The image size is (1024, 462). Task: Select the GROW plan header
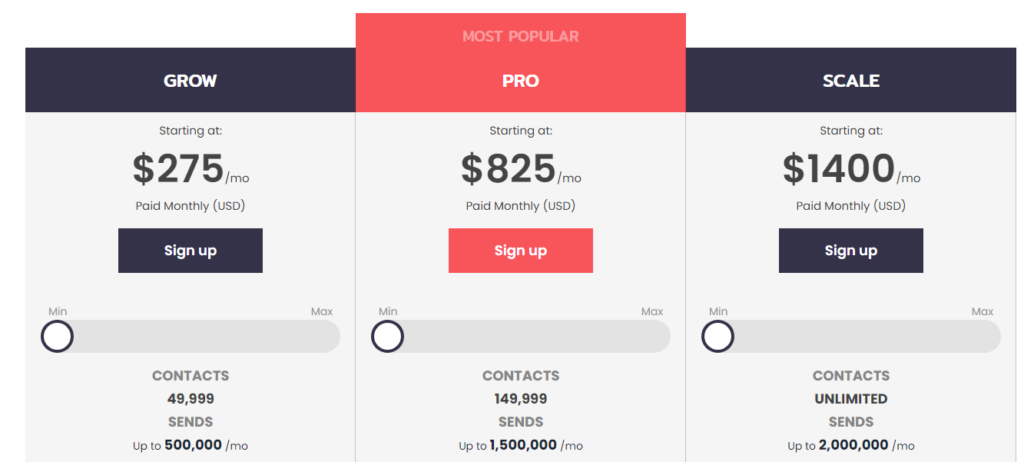(x=190, y=81)
